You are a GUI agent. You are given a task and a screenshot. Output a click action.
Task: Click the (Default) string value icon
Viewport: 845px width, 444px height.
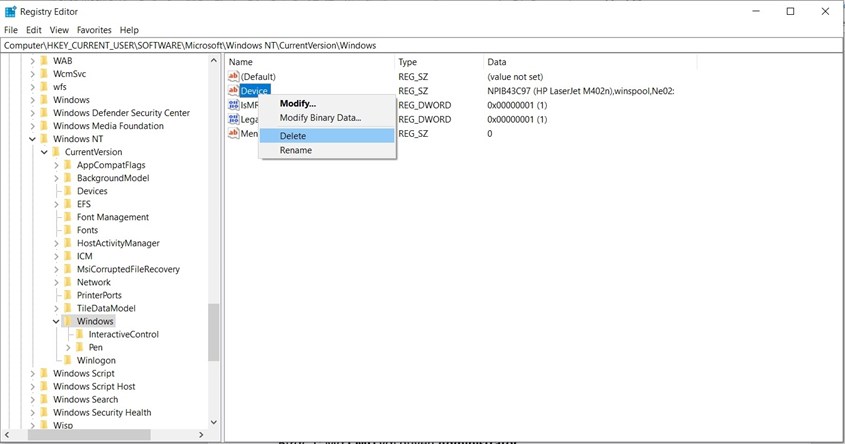click(233, 77)
